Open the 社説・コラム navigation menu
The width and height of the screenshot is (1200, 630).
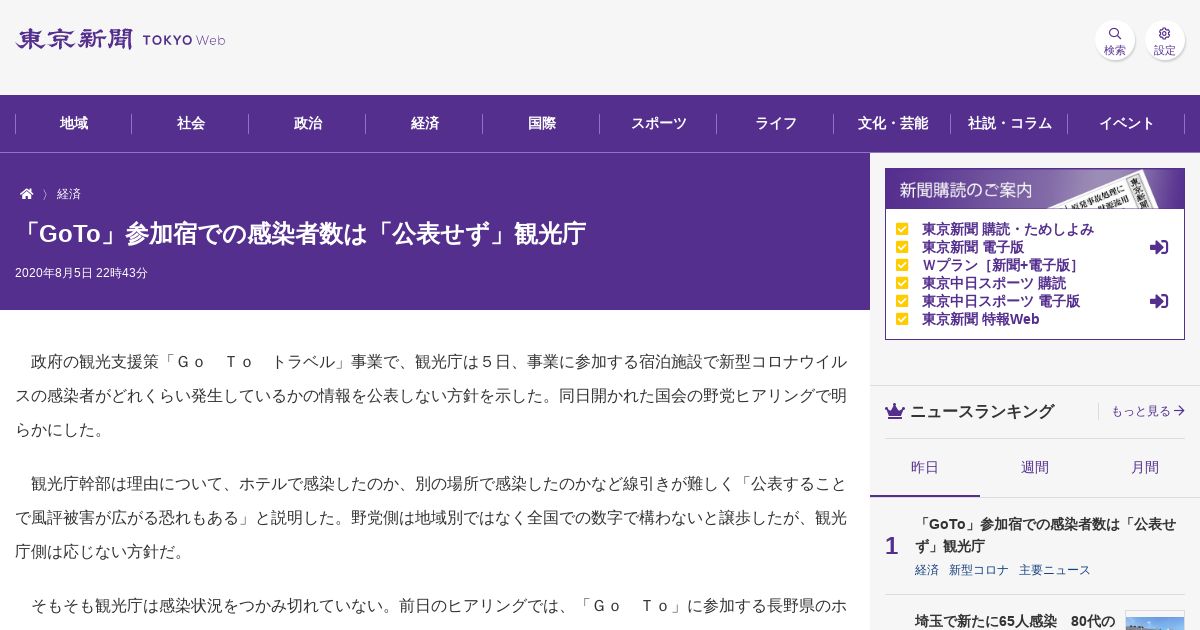coord(1010,123)
